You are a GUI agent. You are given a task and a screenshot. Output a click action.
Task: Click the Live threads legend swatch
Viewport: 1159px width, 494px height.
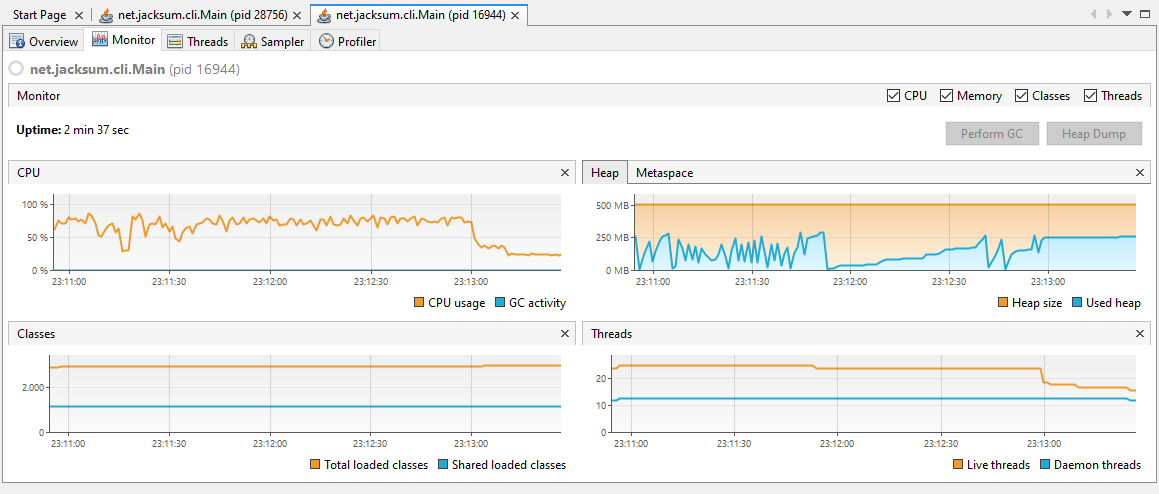[x=959, y=464]
